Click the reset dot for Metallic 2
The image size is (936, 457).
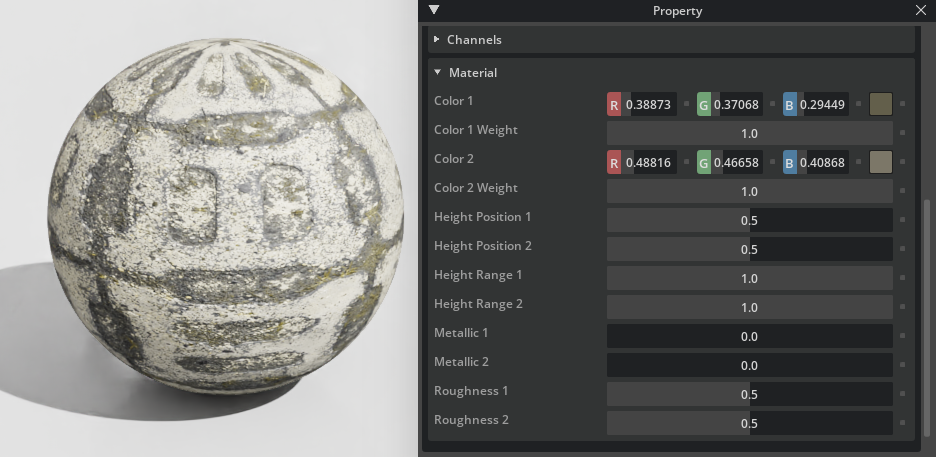click(903, 365)
